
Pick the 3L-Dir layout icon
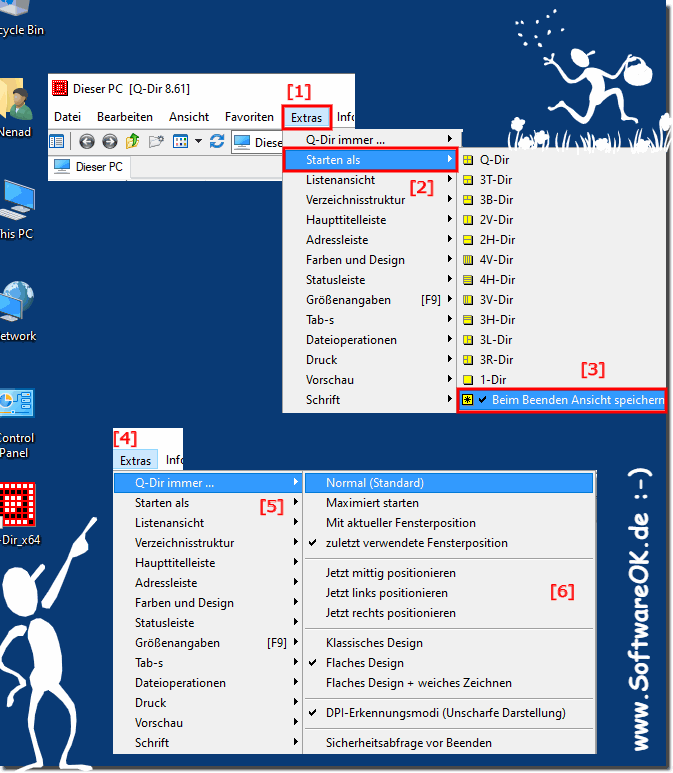(x=468, y=340)
